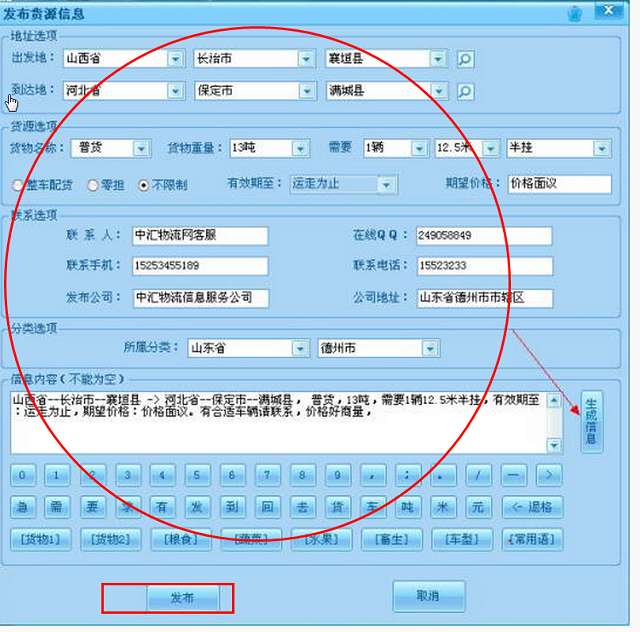640x632 pixels.
Task: Click the search icon beside 襄垣县 departure
Action: point(465,59)
